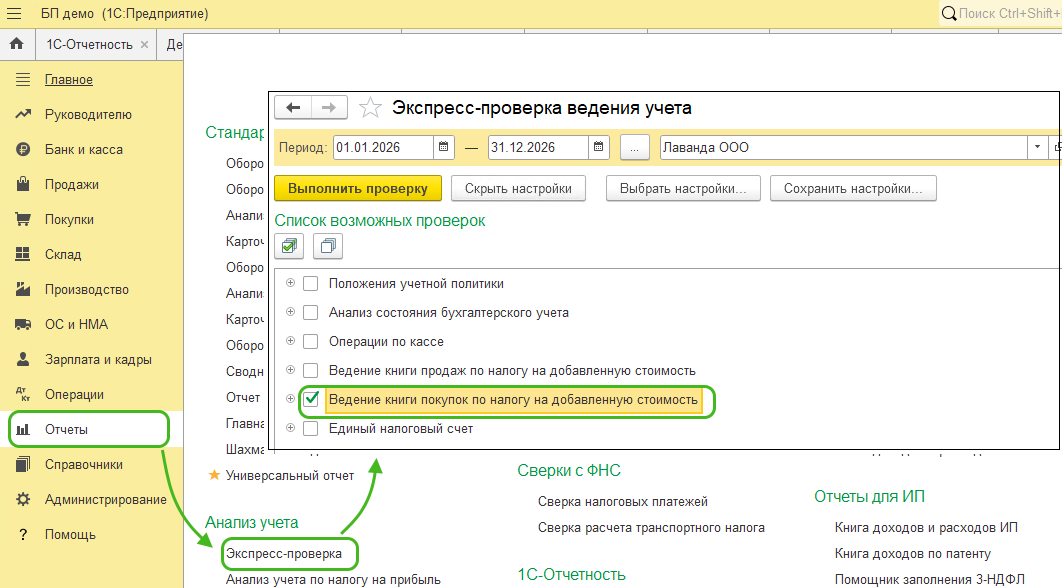Uncheck Ведение книги покупок по НДС
Screen dimensions: 1062x588
point(311,399)
